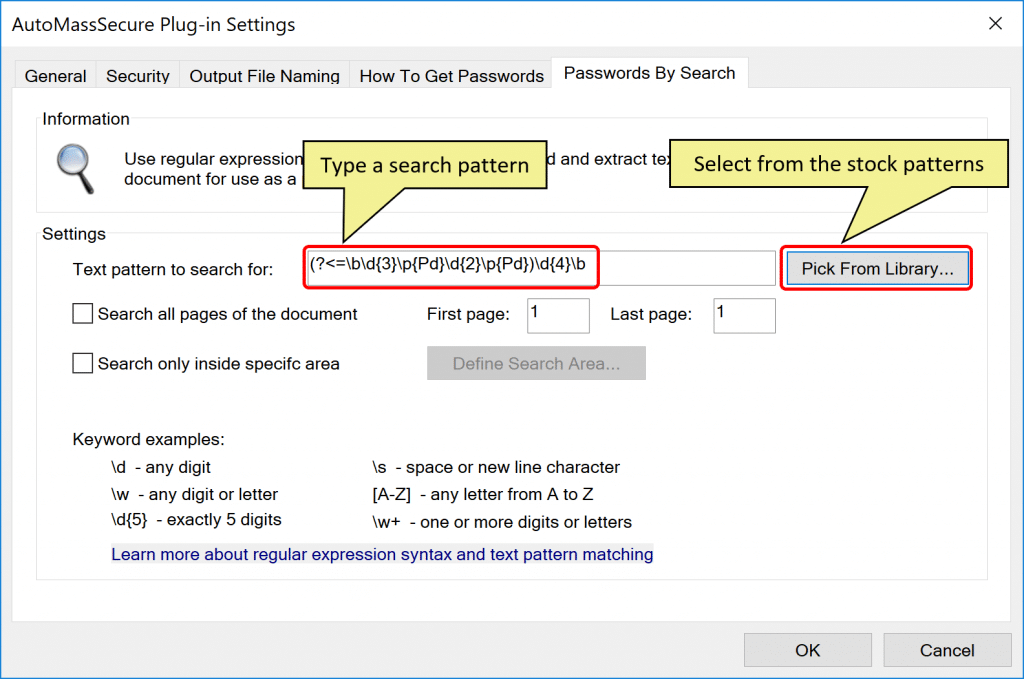Click '\s - space or new line character'
The height and width of the screenshot is (679, 1024).
(496, 467)
